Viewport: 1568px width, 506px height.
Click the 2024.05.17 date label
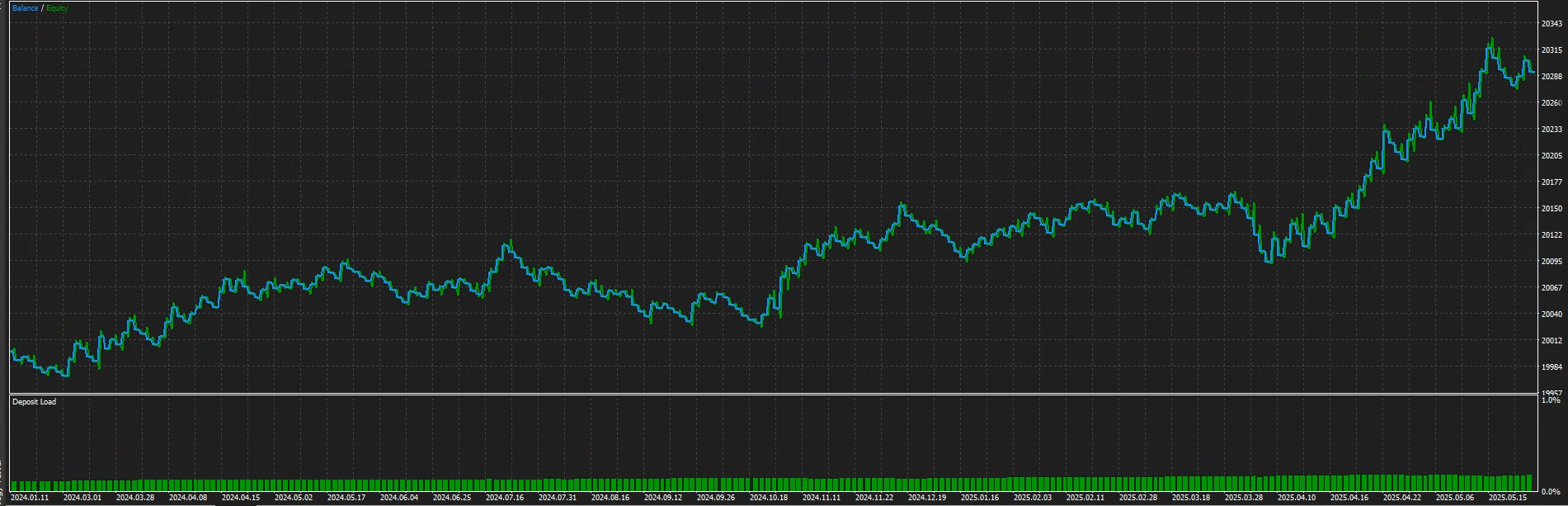346,498
